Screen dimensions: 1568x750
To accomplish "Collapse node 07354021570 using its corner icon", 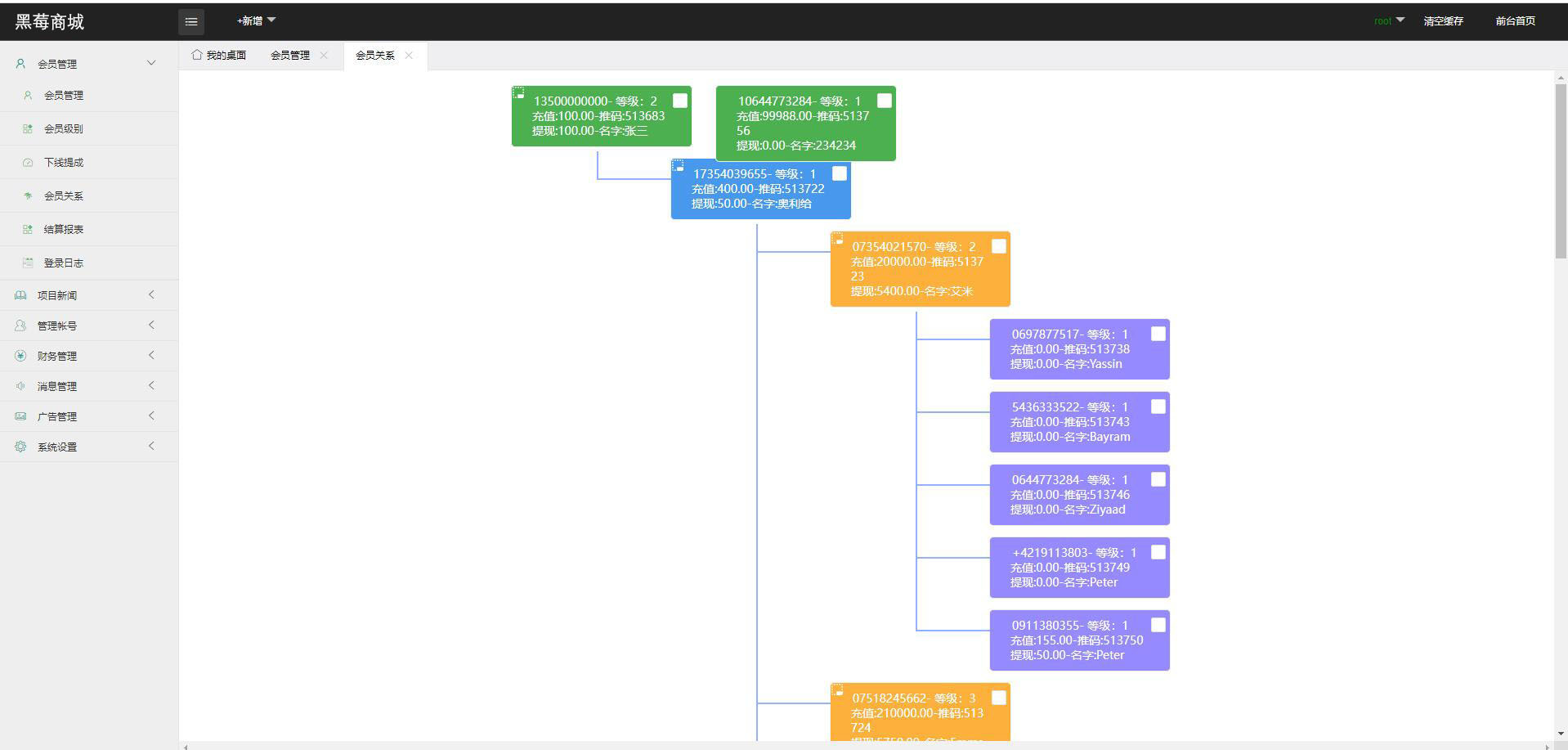I will [837, 239].
